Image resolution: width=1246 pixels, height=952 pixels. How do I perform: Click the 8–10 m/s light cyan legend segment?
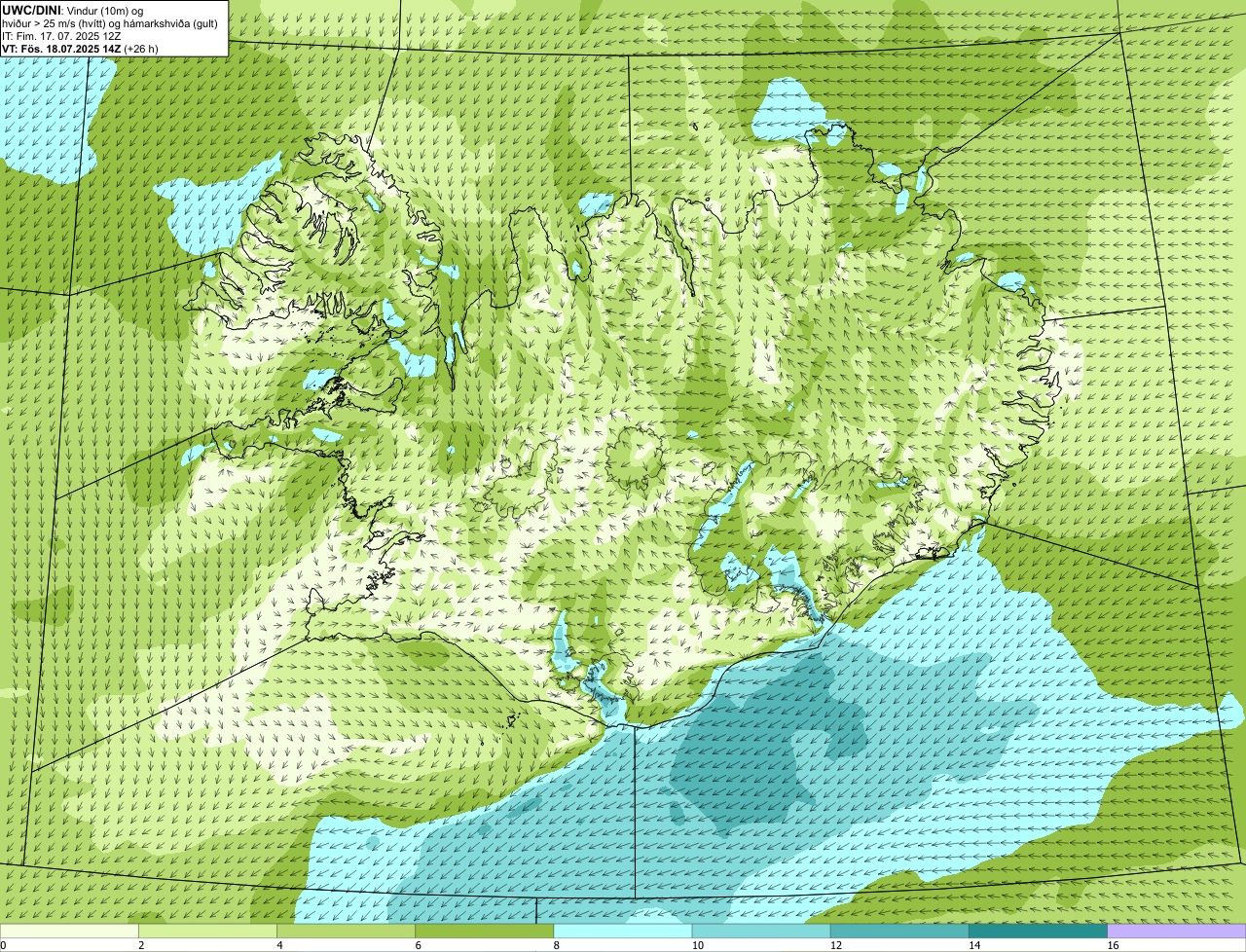point(623,932)
